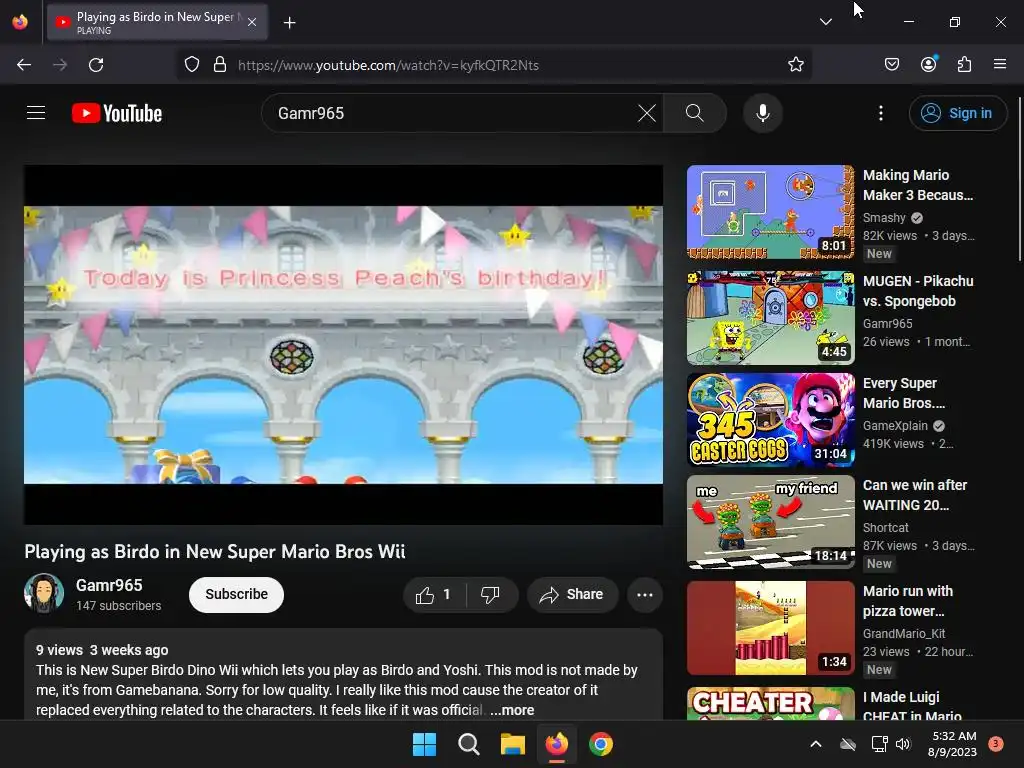
Task: Open Firefox View icon in tab bar
Action: pos(20,22)
